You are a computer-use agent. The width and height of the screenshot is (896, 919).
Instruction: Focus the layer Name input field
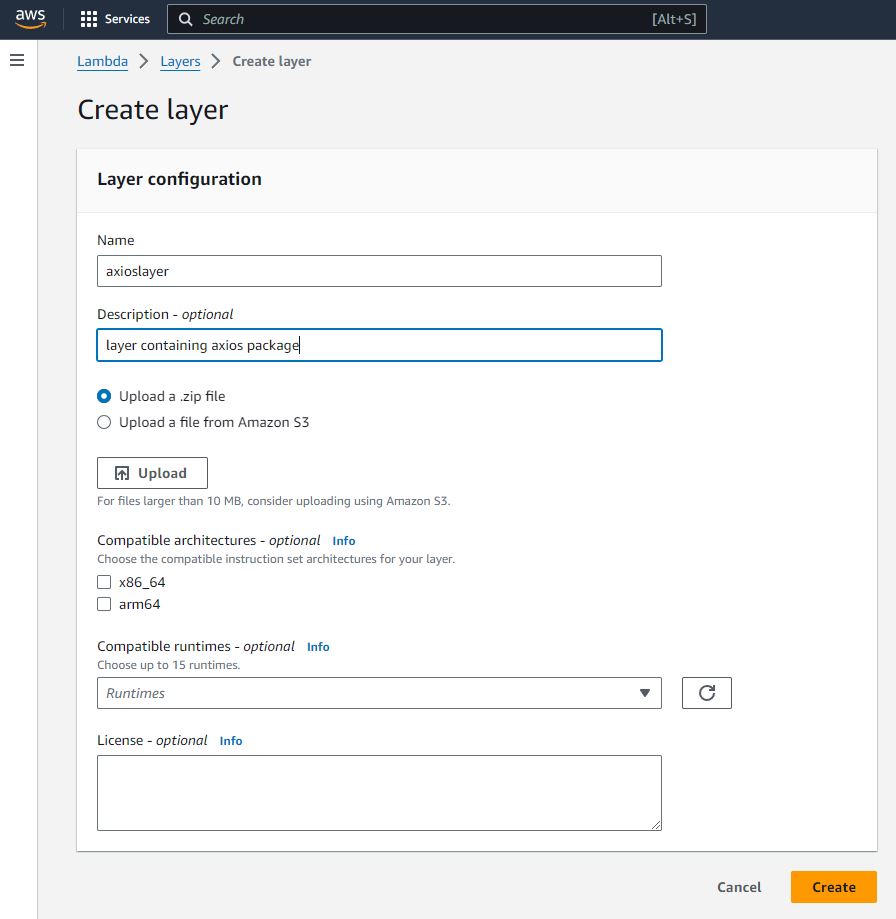[x=379, y=271]
